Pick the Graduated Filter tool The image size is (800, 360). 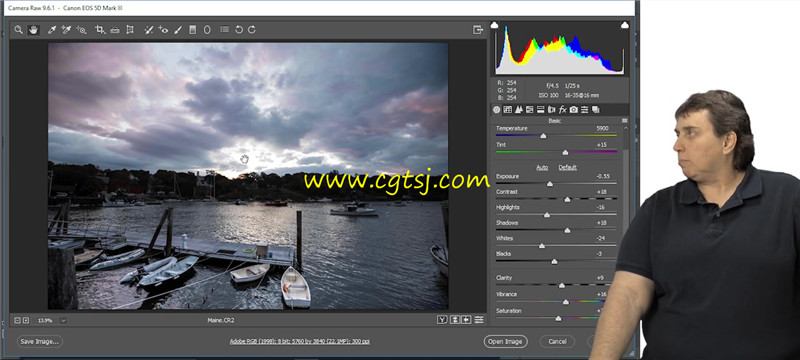click(192, 30)
